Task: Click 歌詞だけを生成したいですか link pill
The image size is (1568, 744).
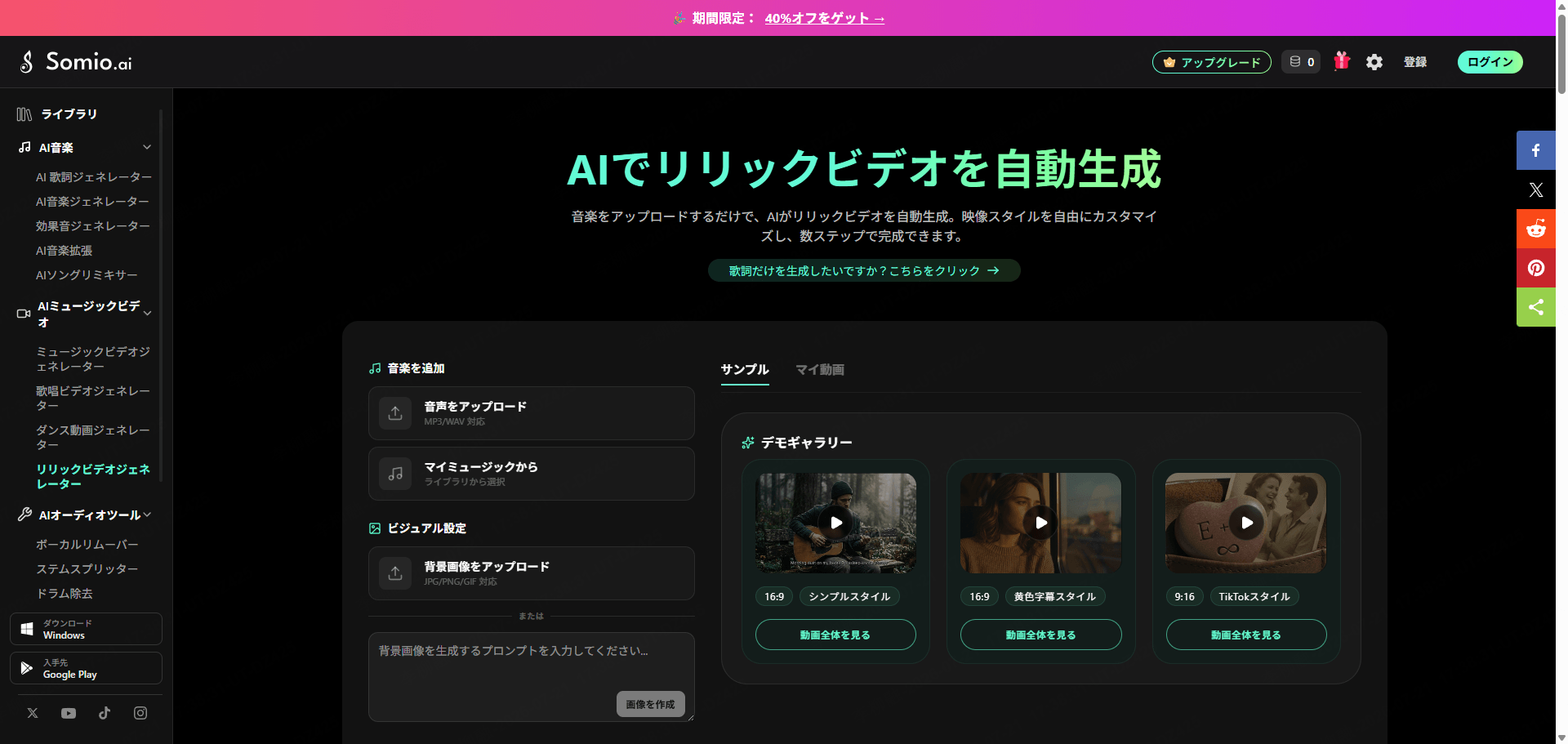Action: [864, 270]
